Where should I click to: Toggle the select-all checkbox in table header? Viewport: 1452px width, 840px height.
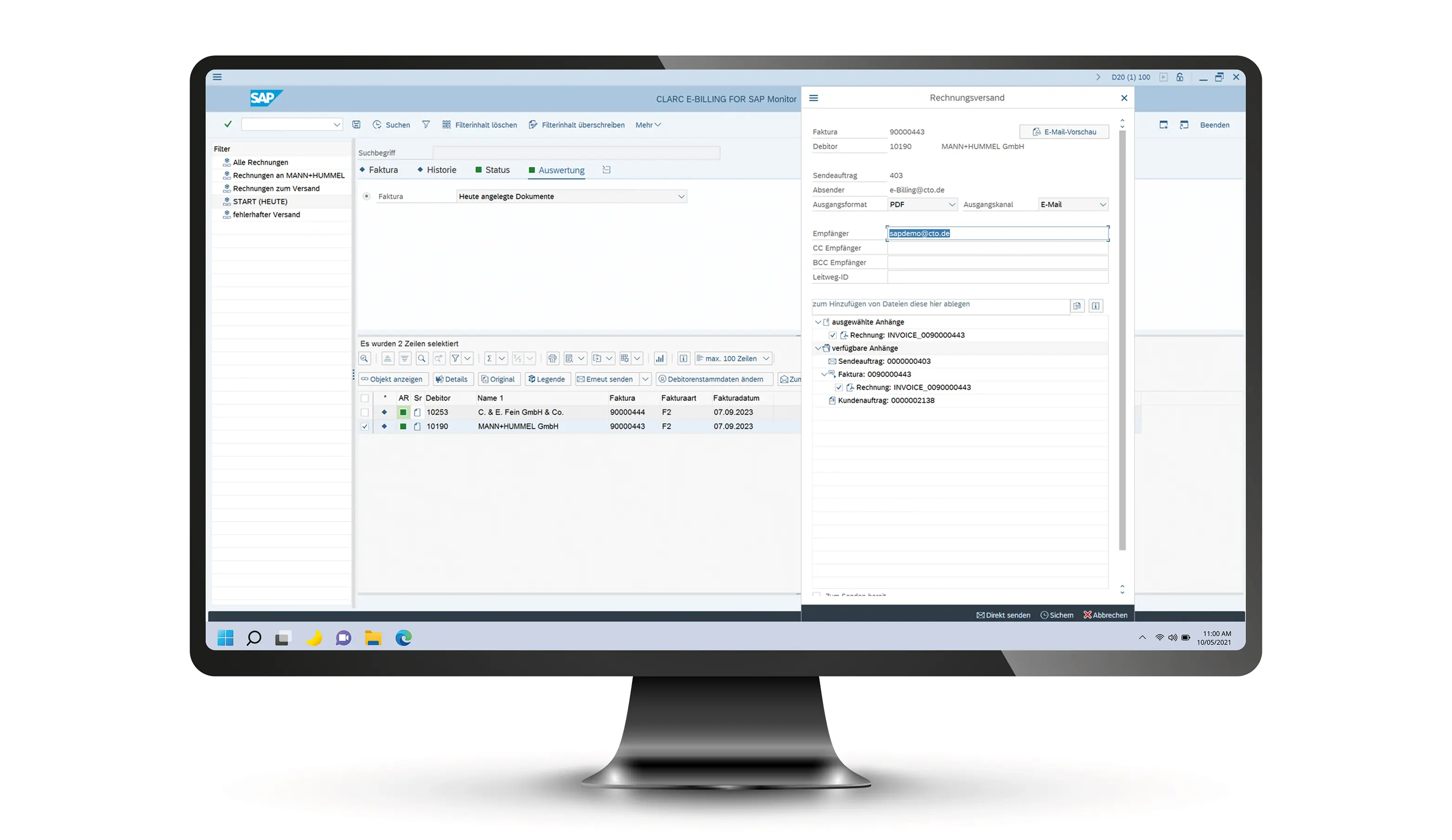click(364, 398)
